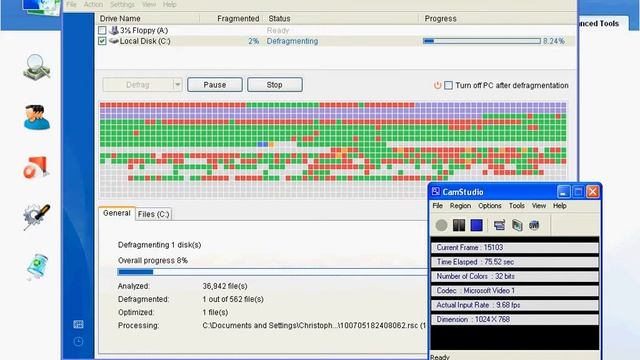Viewport: 640px width, 360px height.
Task: Open CamStudio Tools menu
Action: [x=517, y=206]
